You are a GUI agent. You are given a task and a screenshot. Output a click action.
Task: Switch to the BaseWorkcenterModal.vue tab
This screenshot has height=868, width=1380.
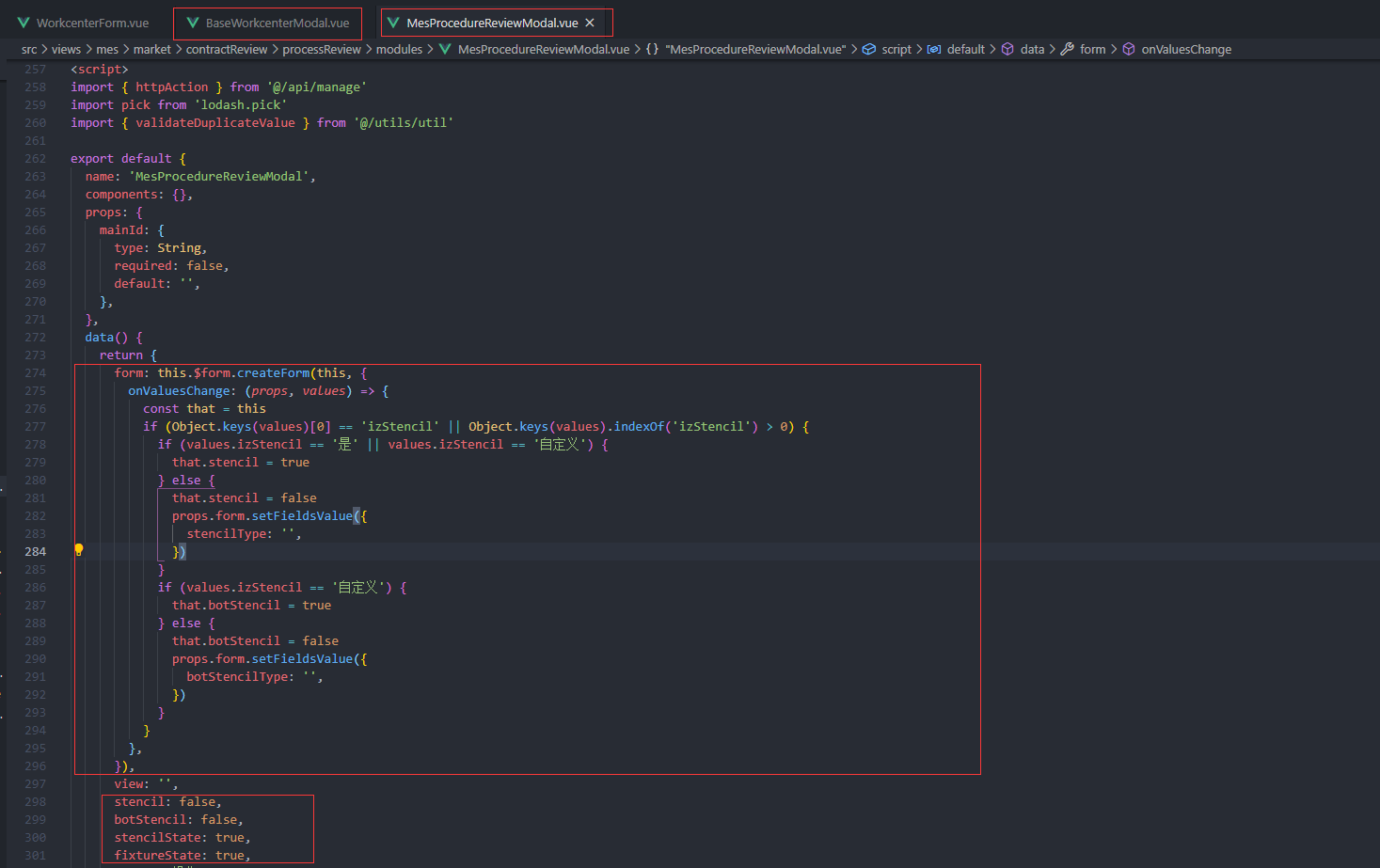pyautogui.click(x=267, y=23)
